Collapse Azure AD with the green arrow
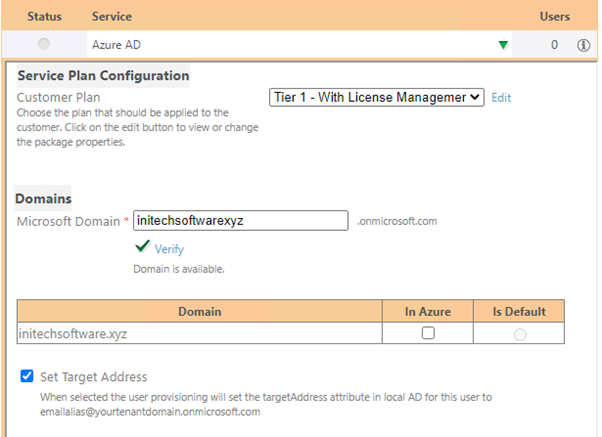This screenshot has height=437, width=602. (x=503, y=45)
